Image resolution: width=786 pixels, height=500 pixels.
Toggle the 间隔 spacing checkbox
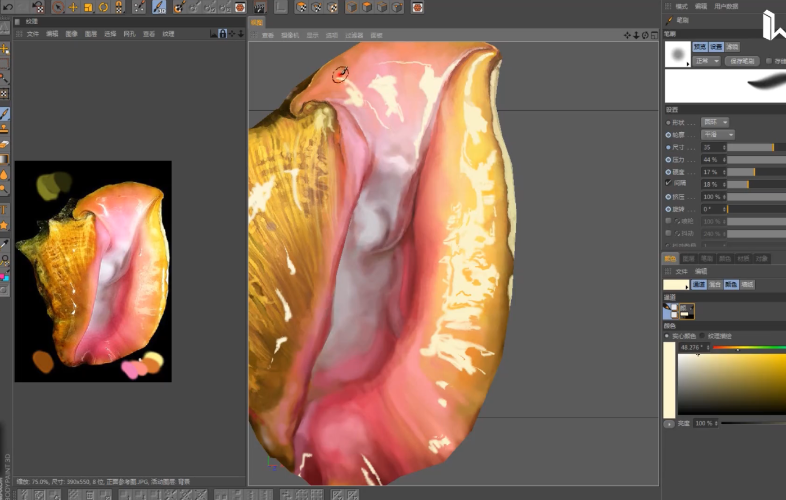tap(668, 183)
